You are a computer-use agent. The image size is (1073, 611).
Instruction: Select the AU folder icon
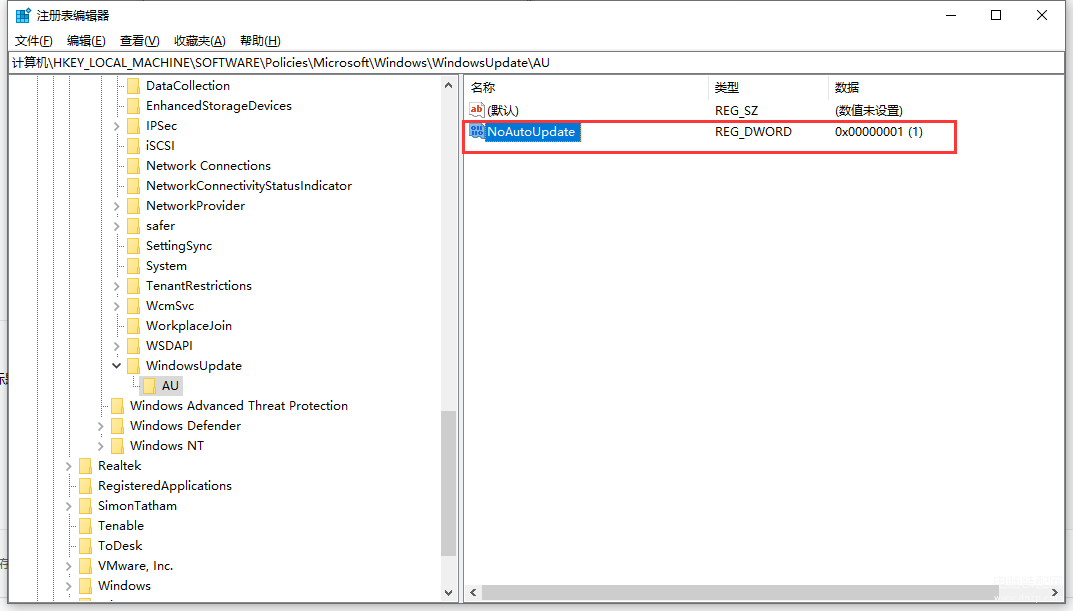pyautogui.click(x=150, y=386)
